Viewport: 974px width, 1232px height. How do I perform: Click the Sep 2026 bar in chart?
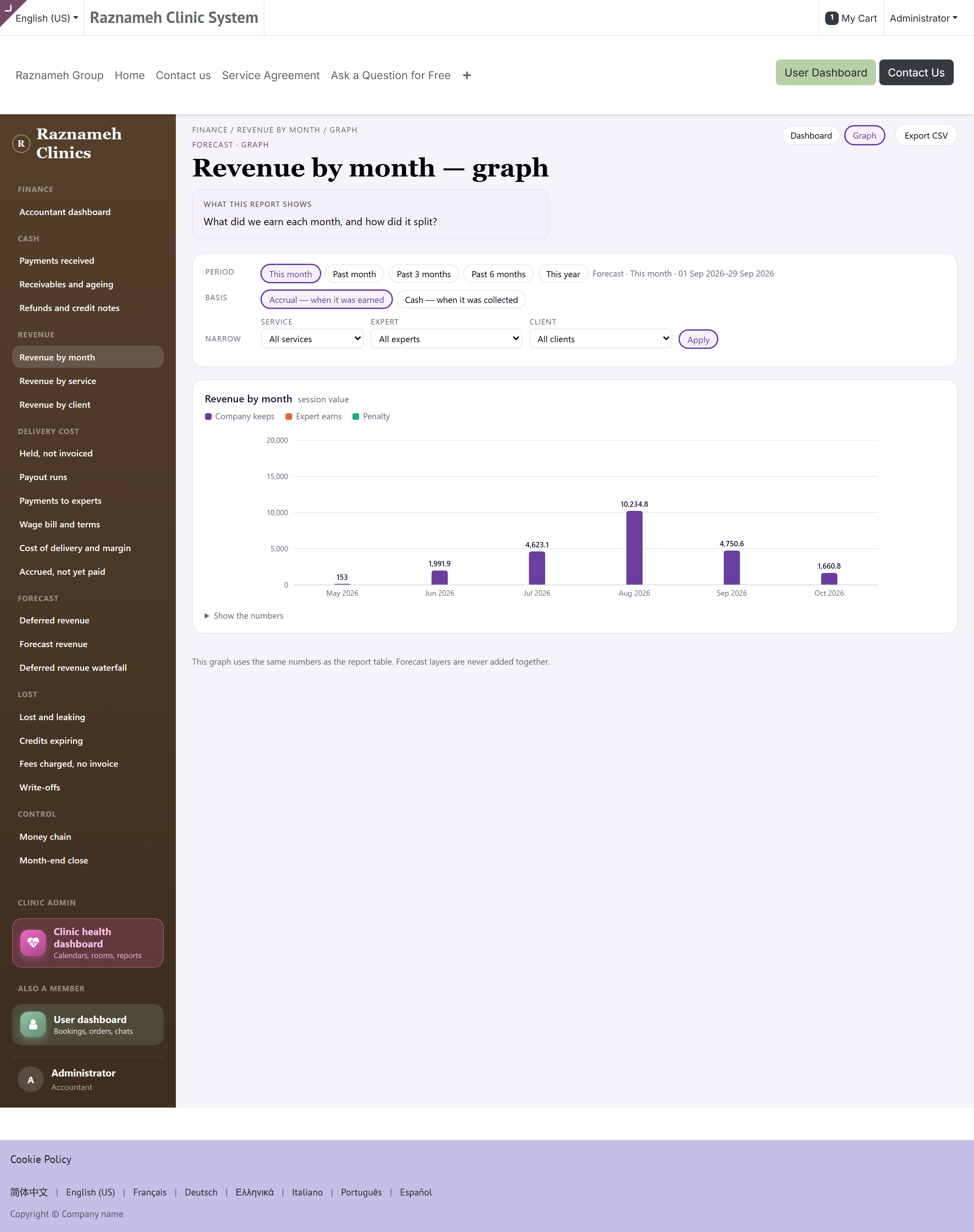732,568
